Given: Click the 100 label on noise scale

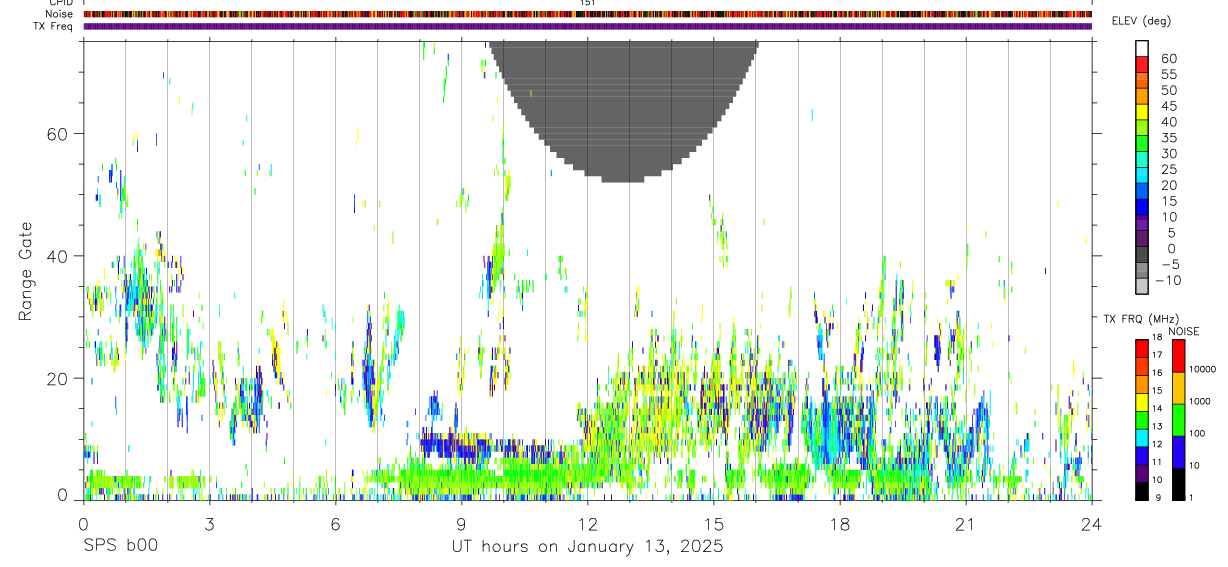Looking at the screenshot, I should tap(1197, 433).
